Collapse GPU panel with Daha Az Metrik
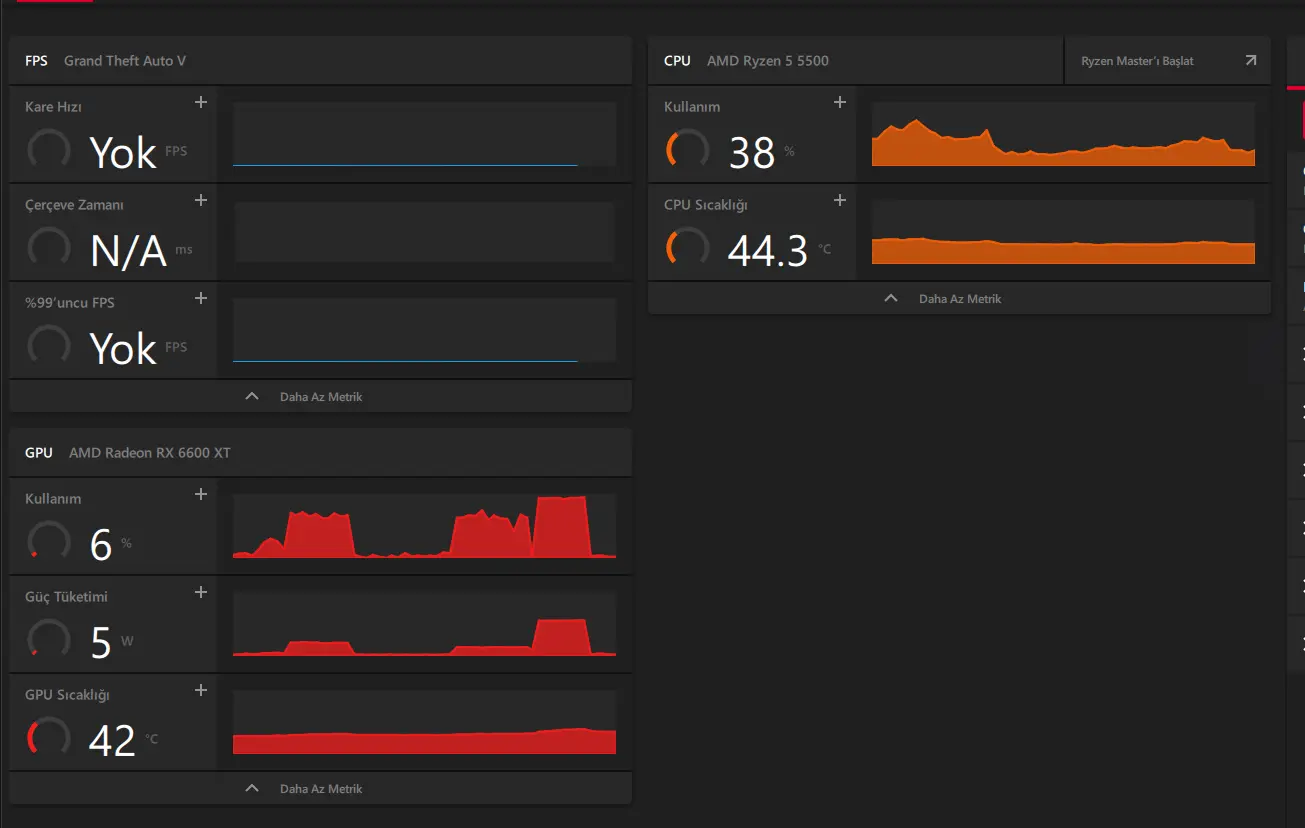The width and height of the screenshot is (1305, 828). (x=321, y=788)
